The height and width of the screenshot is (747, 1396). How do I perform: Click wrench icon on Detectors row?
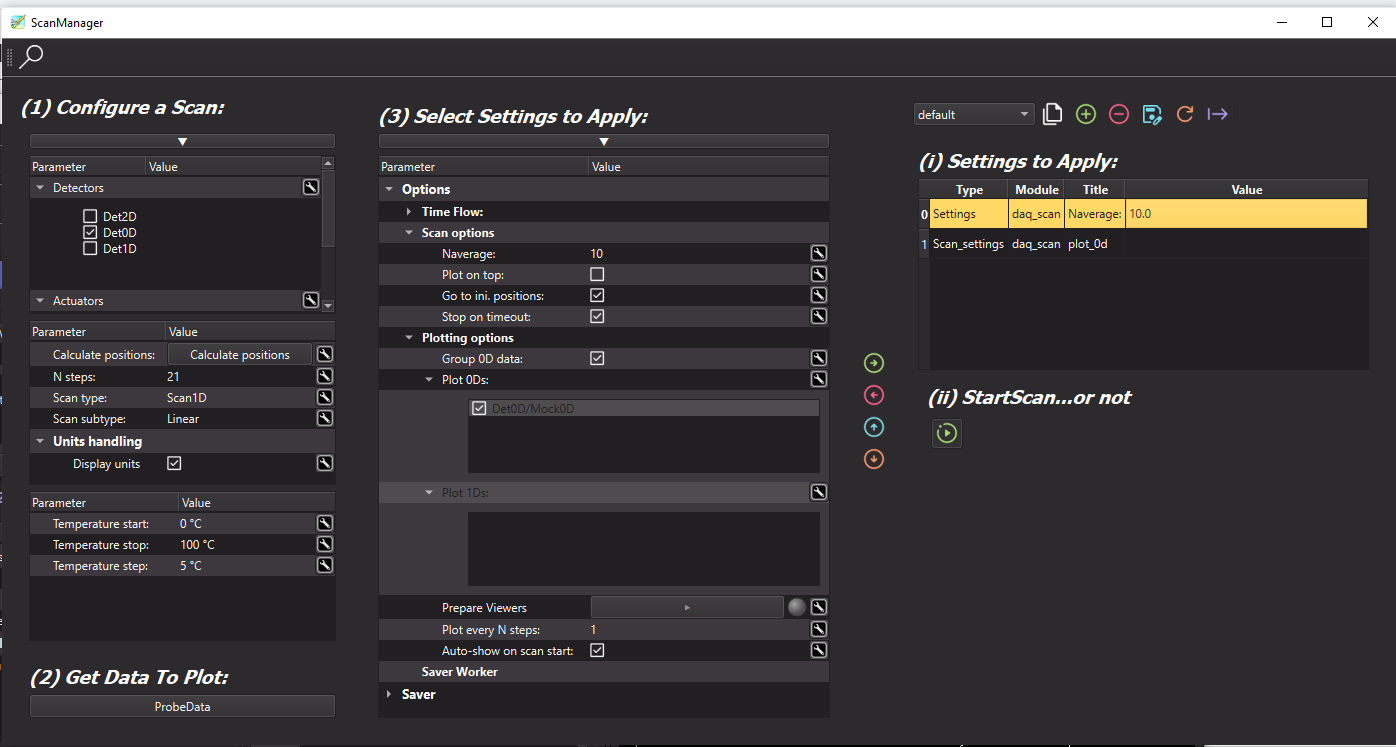point(311,187)
